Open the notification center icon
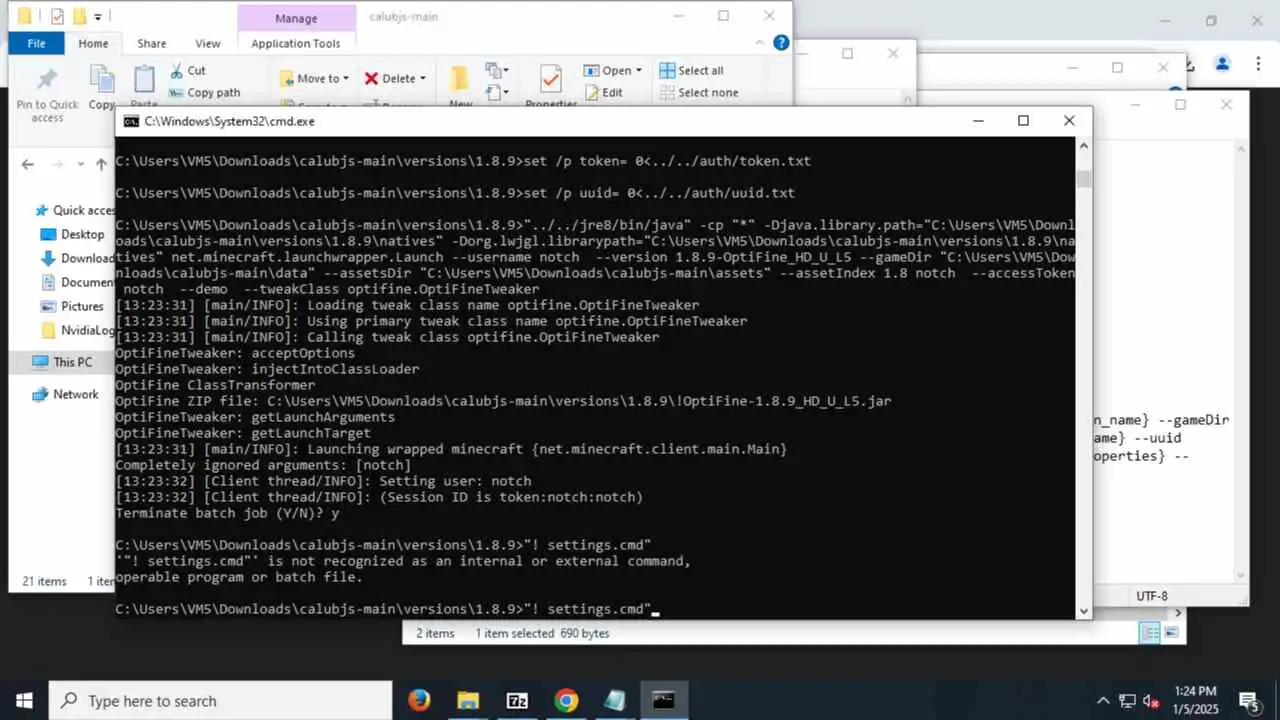Screen dimensions: 1280x720 tap(1249, 701)
